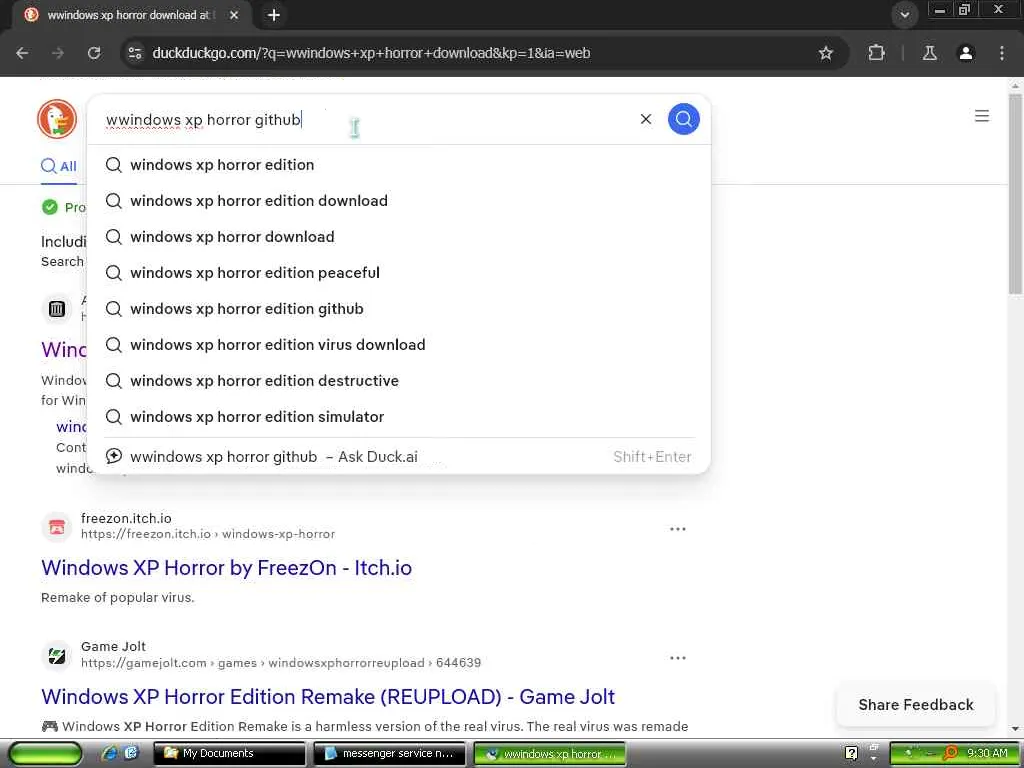The image size is (1024, 768).
Task: Open a new browser tab
Action: tap(274, 14)
